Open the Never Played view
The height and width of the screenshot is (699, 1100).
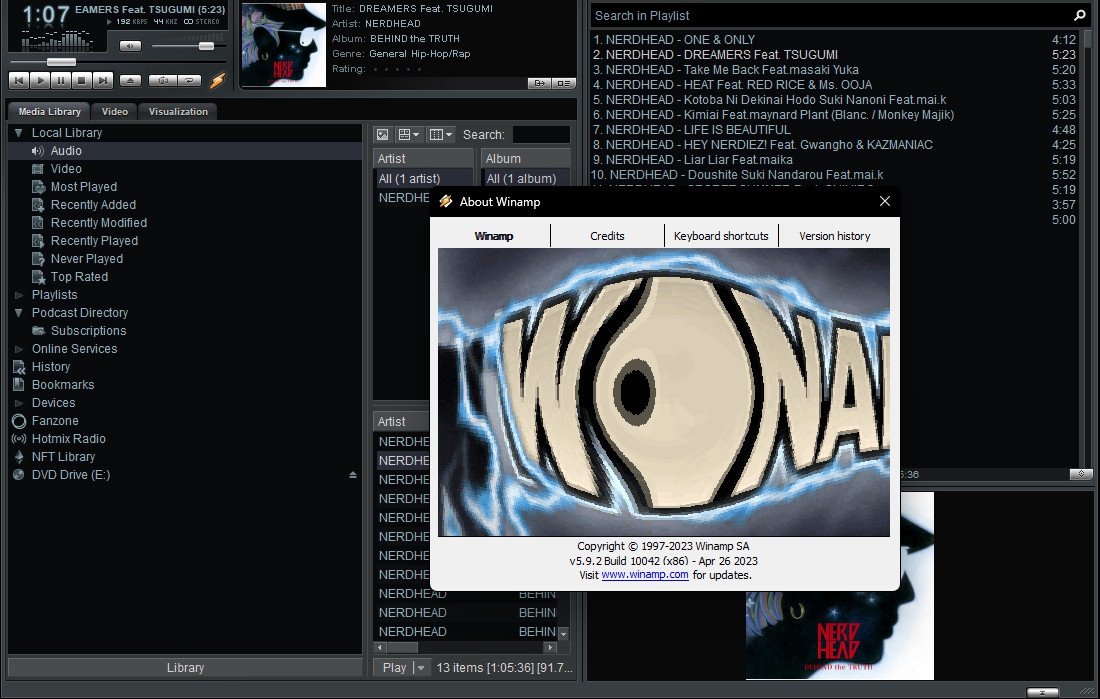point(86,259)
